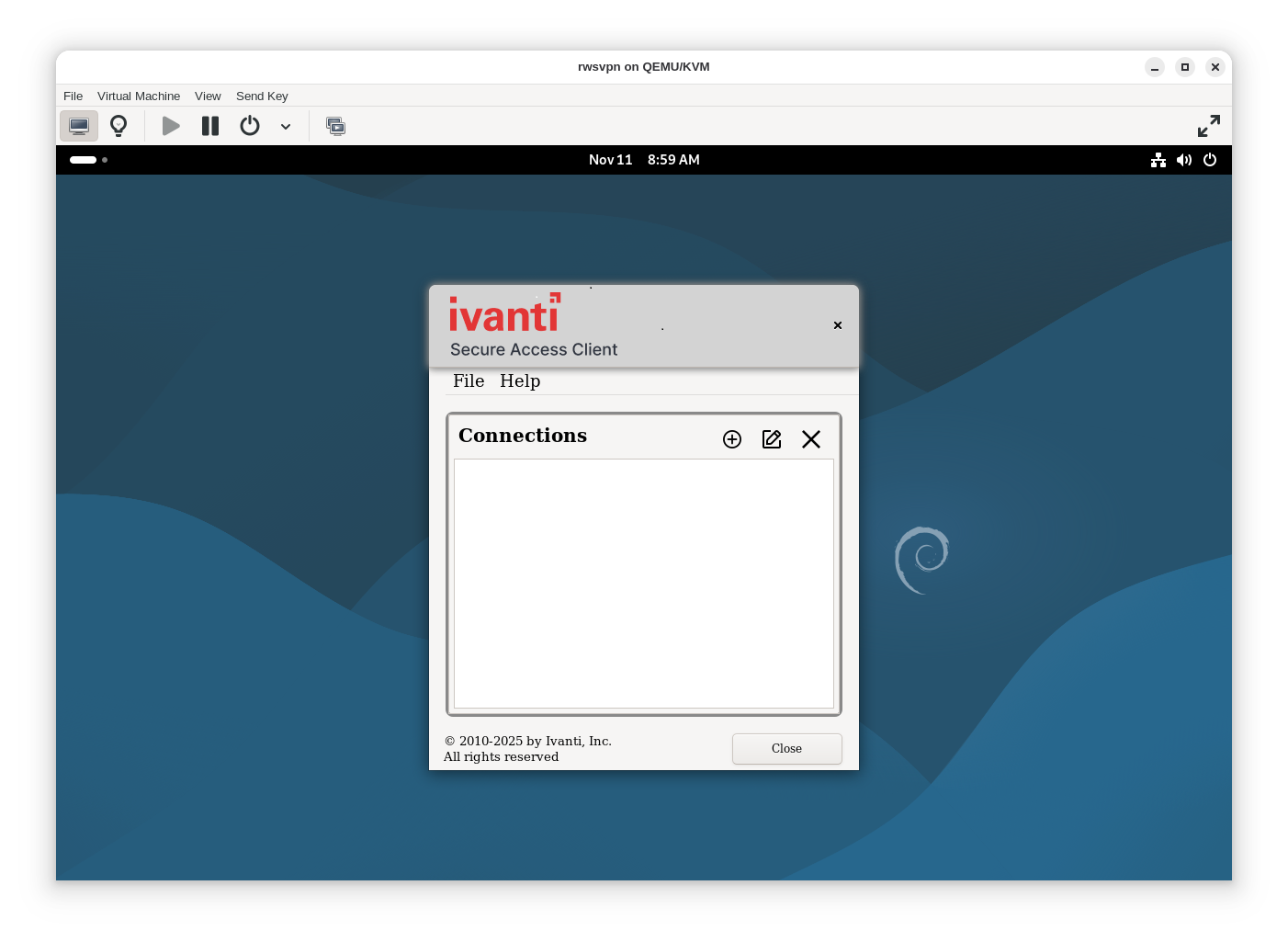The height and width of the screenshot is (942, 1288).
Task: Open the File menu of the Ivanti client
Action: click(469, 380)
